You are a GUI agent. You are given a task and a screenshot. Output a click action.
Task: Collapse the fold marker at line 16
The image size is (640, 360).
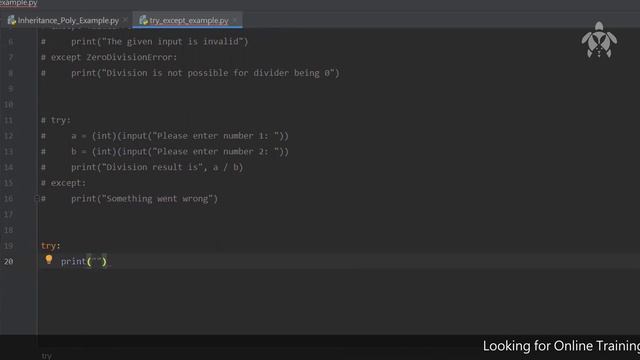[x=36, y=198]
